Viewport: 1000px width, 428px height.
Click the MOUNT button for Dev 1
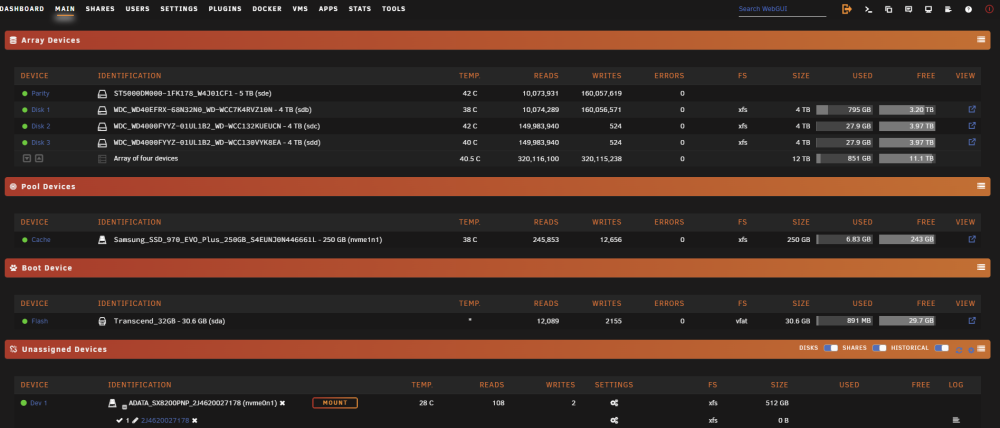coord(335,403)
